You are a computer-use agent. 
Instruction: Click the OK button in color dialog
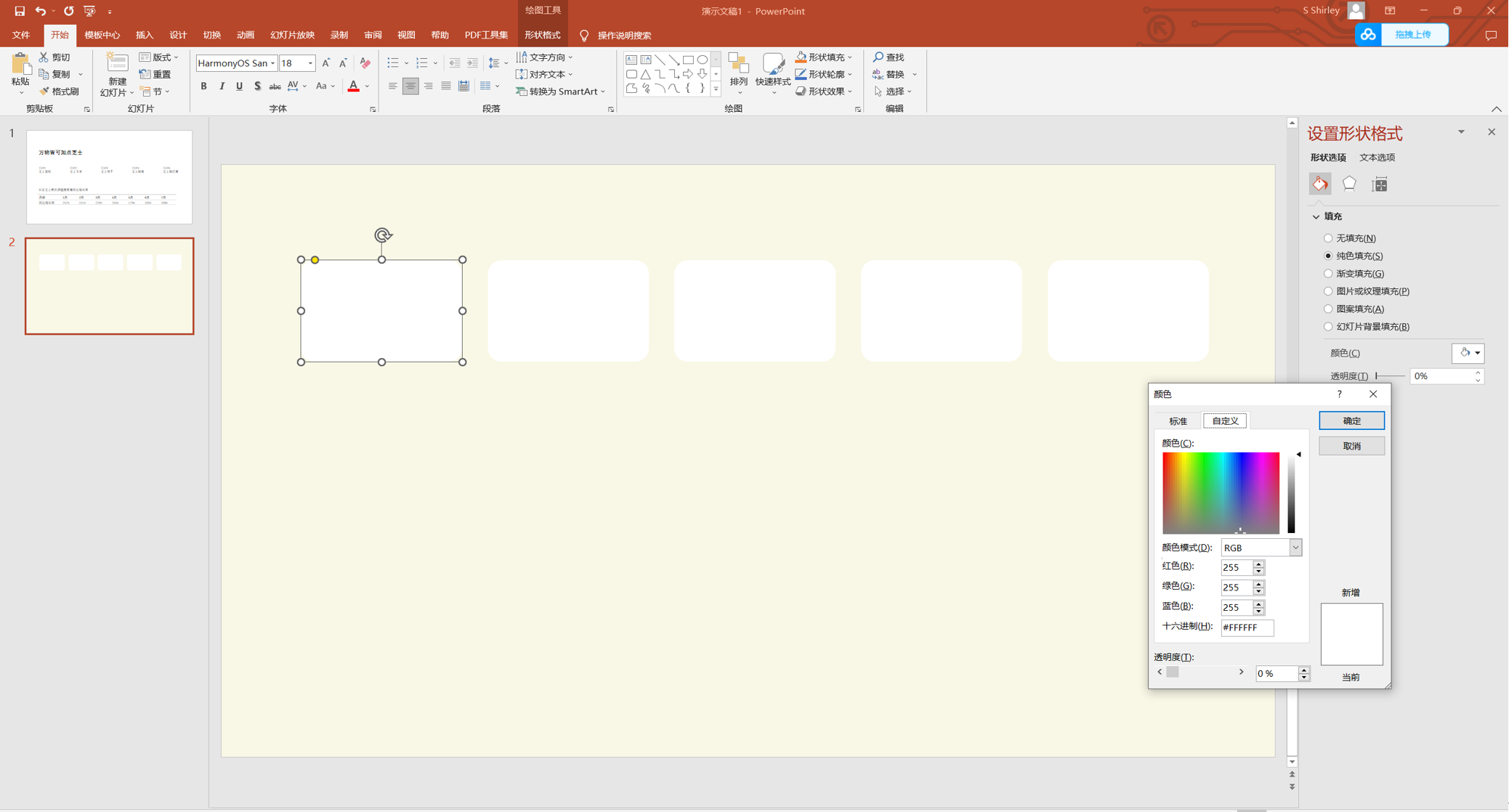tap(1351, 421)
